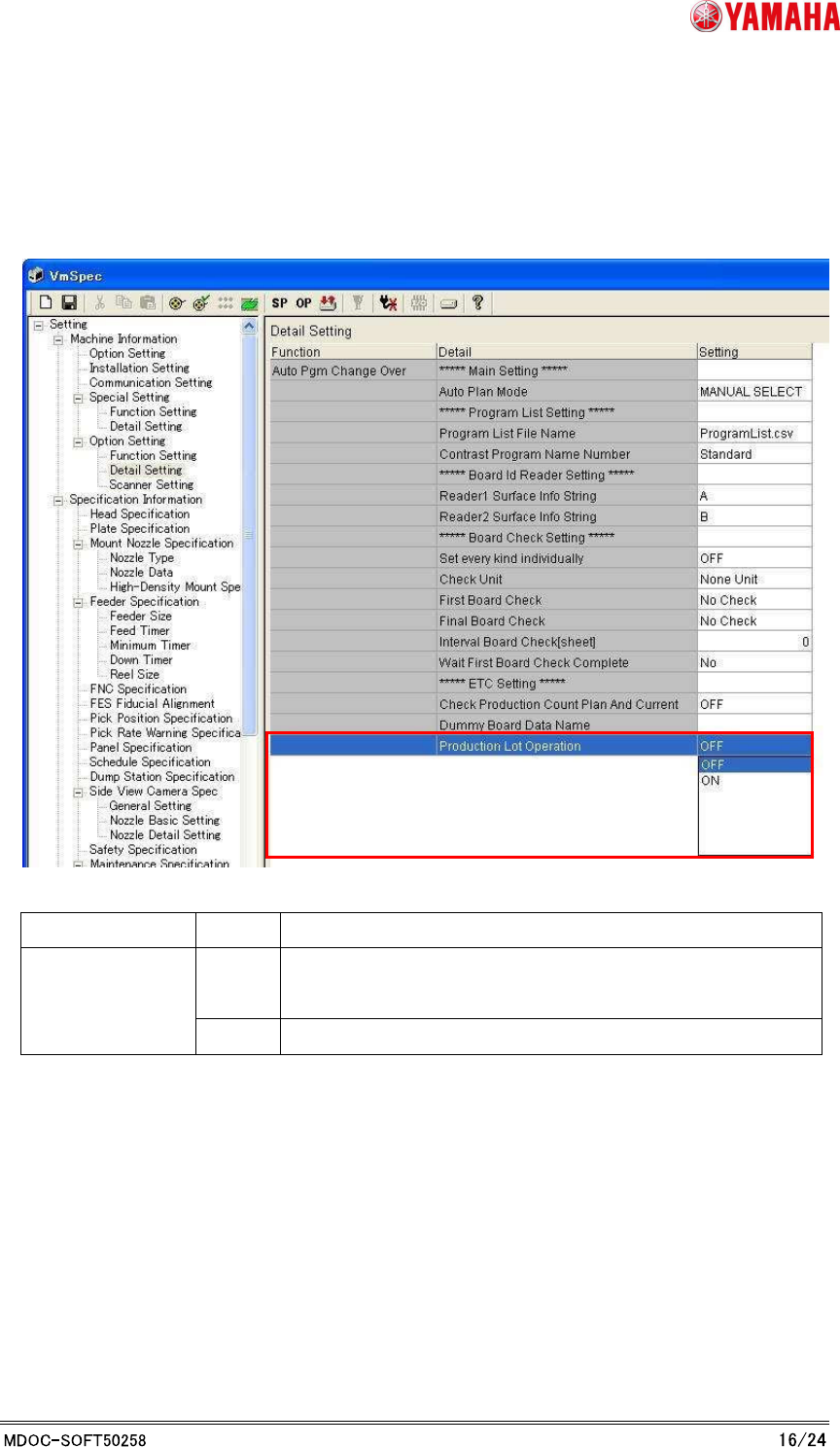The image size is (840, 1447).
Task: Select High-Density Mount Spe tree item
Action: [x=175, y=587]
